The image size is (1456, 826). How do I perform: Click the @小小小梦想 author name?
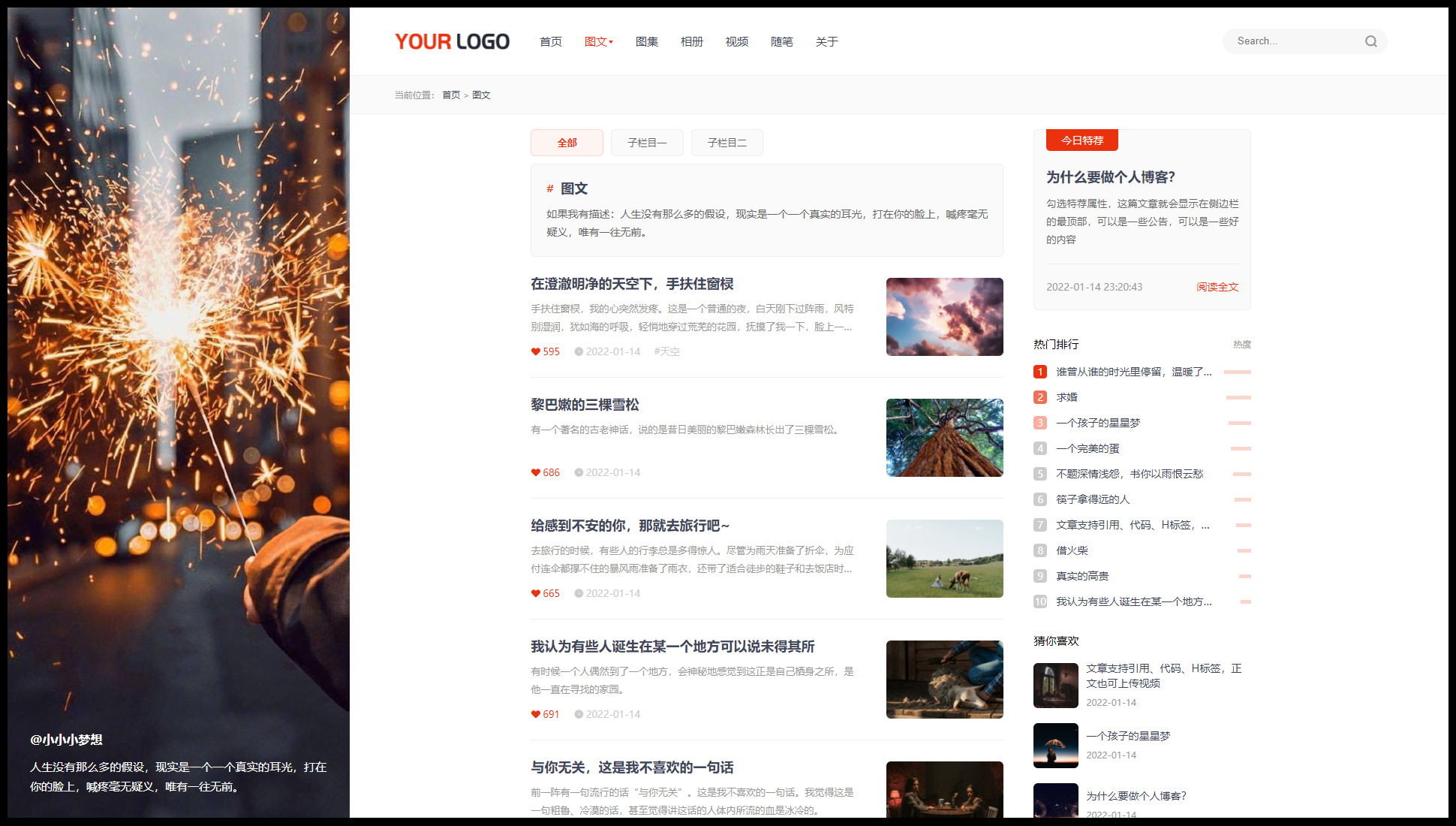(x=66, y=740)
